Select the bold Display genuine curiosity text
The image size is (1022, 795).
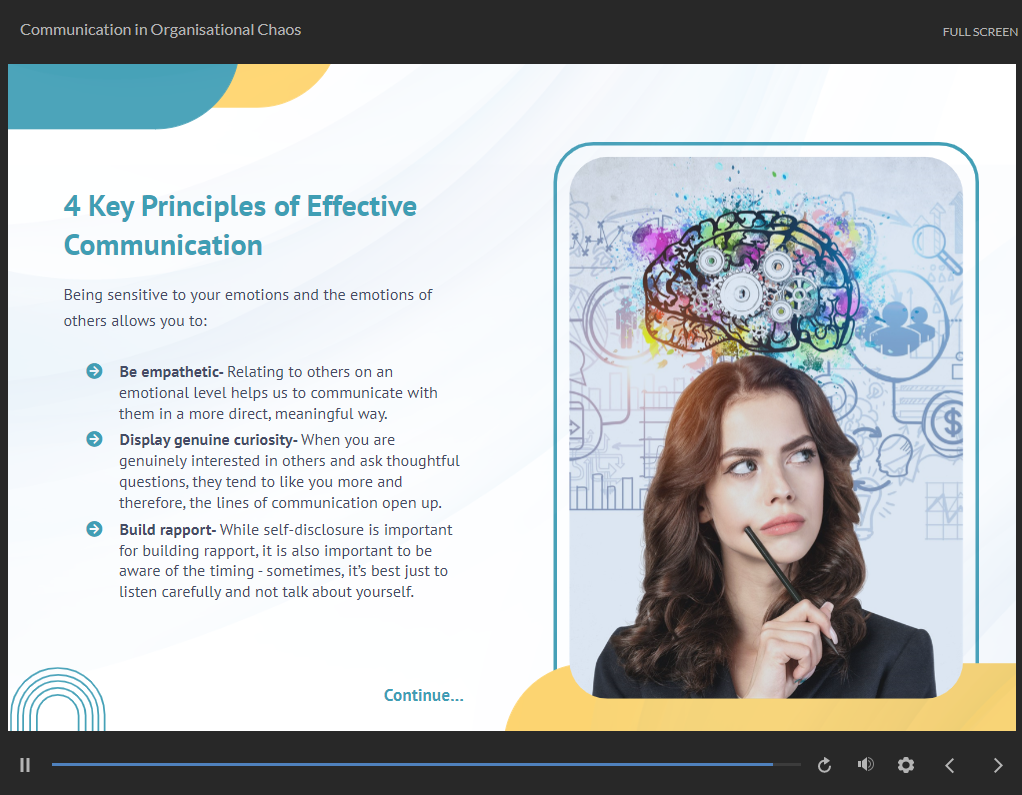click(x=208, y=439)
